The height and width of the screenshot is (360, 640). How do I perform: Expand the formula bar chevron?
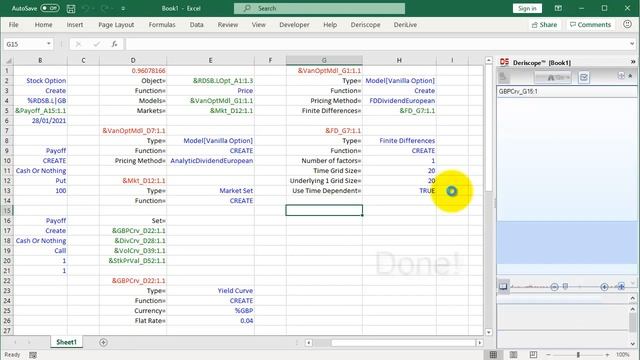pos(632,44)
